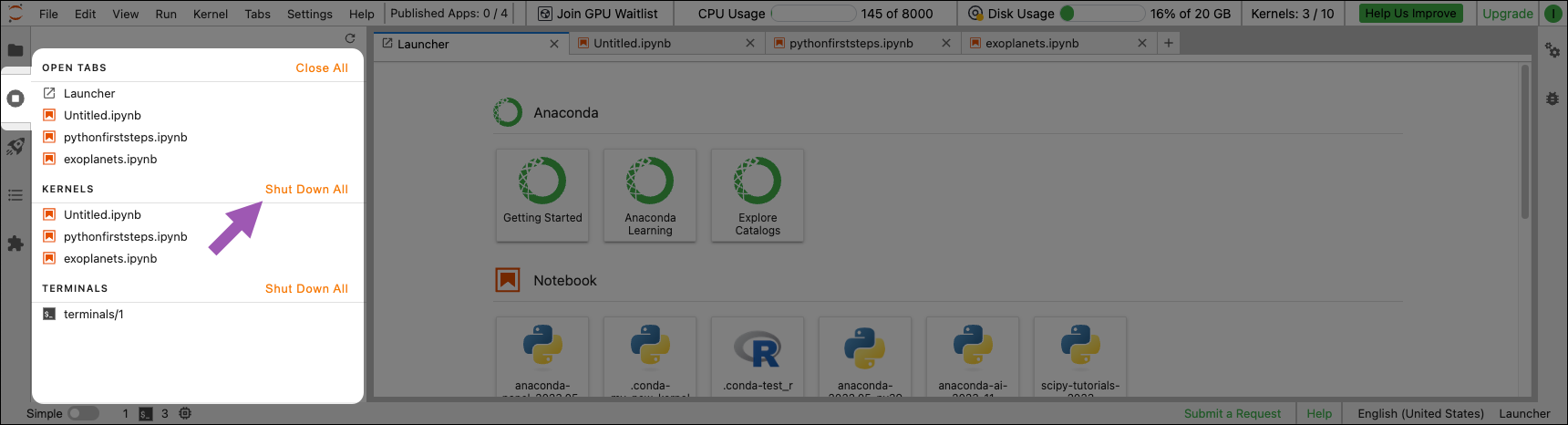
Task: Open the rocket deployment sidebar icon
Action: tap(15, 147)
